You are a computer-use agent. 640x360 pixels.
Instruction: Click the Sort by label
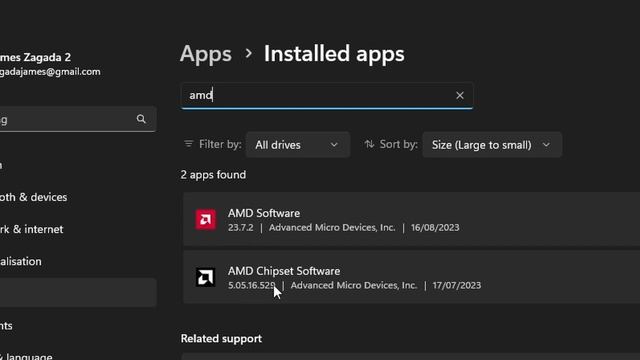[398, 144]
